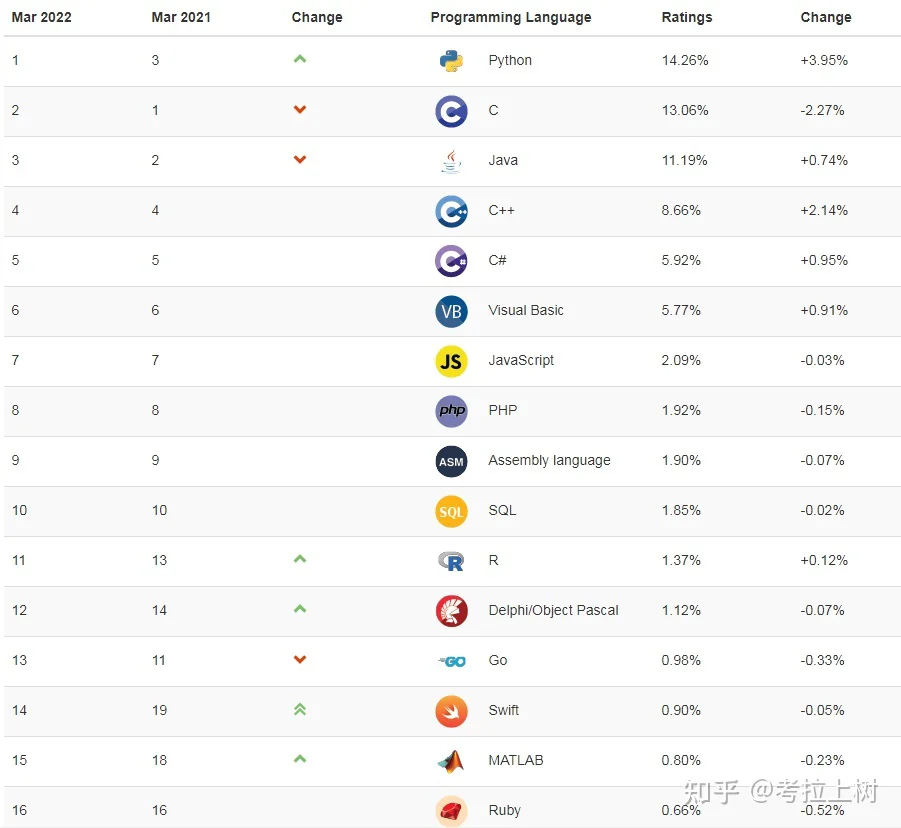Click the MATLAB logo icon
Image resolution: width=901 pixels, height=828 pixels.
tap(451, 761)
